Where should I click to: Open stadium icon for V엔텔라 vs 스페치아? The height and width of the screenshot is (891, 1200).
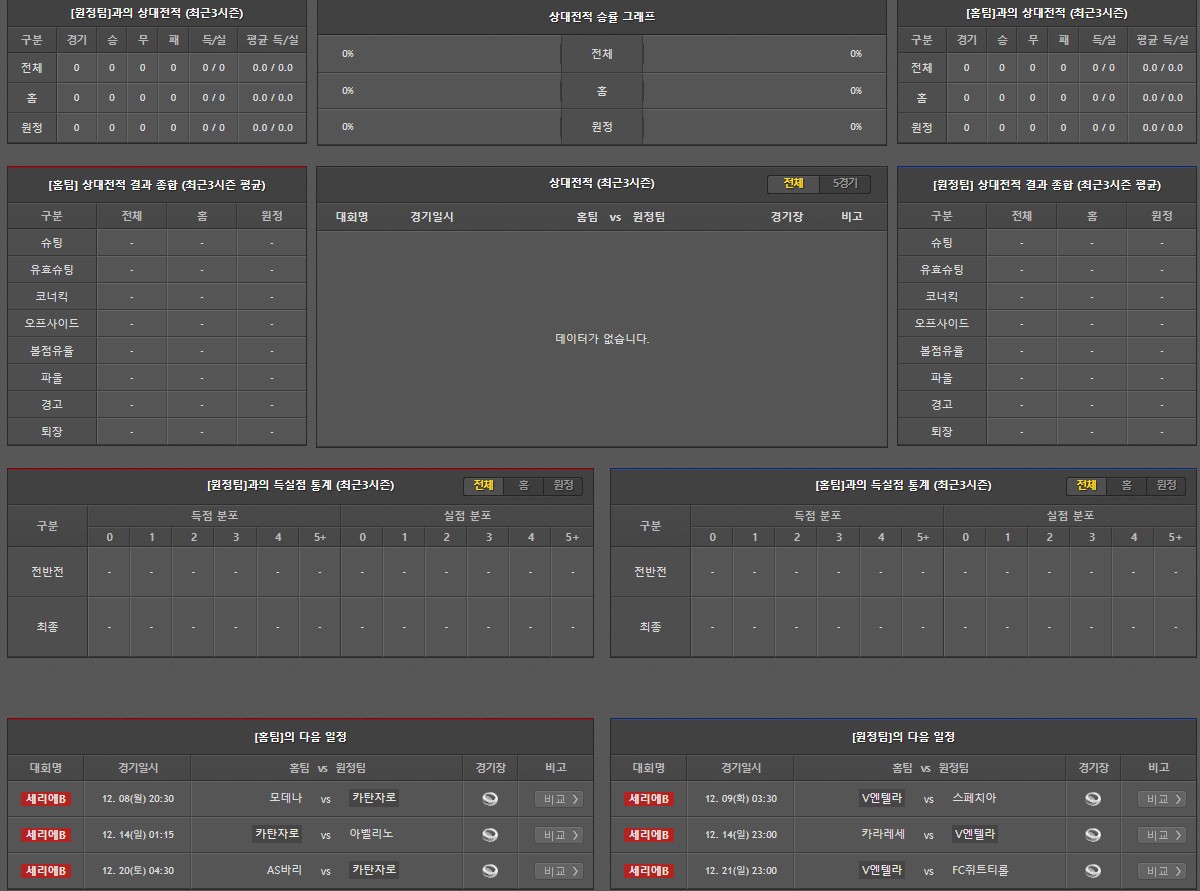(1093, 799)
